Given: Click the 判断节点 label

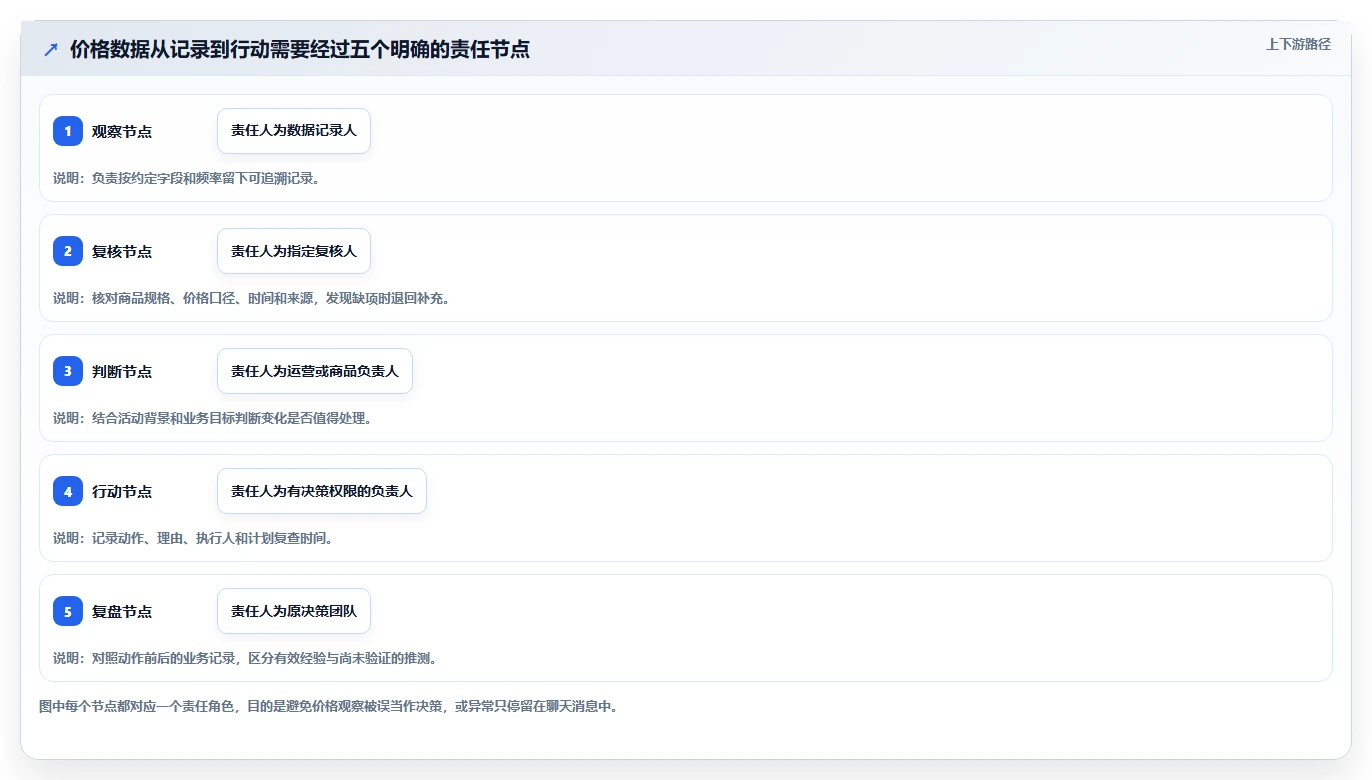Looking at the screenshot, I should [x=122, y=371].
